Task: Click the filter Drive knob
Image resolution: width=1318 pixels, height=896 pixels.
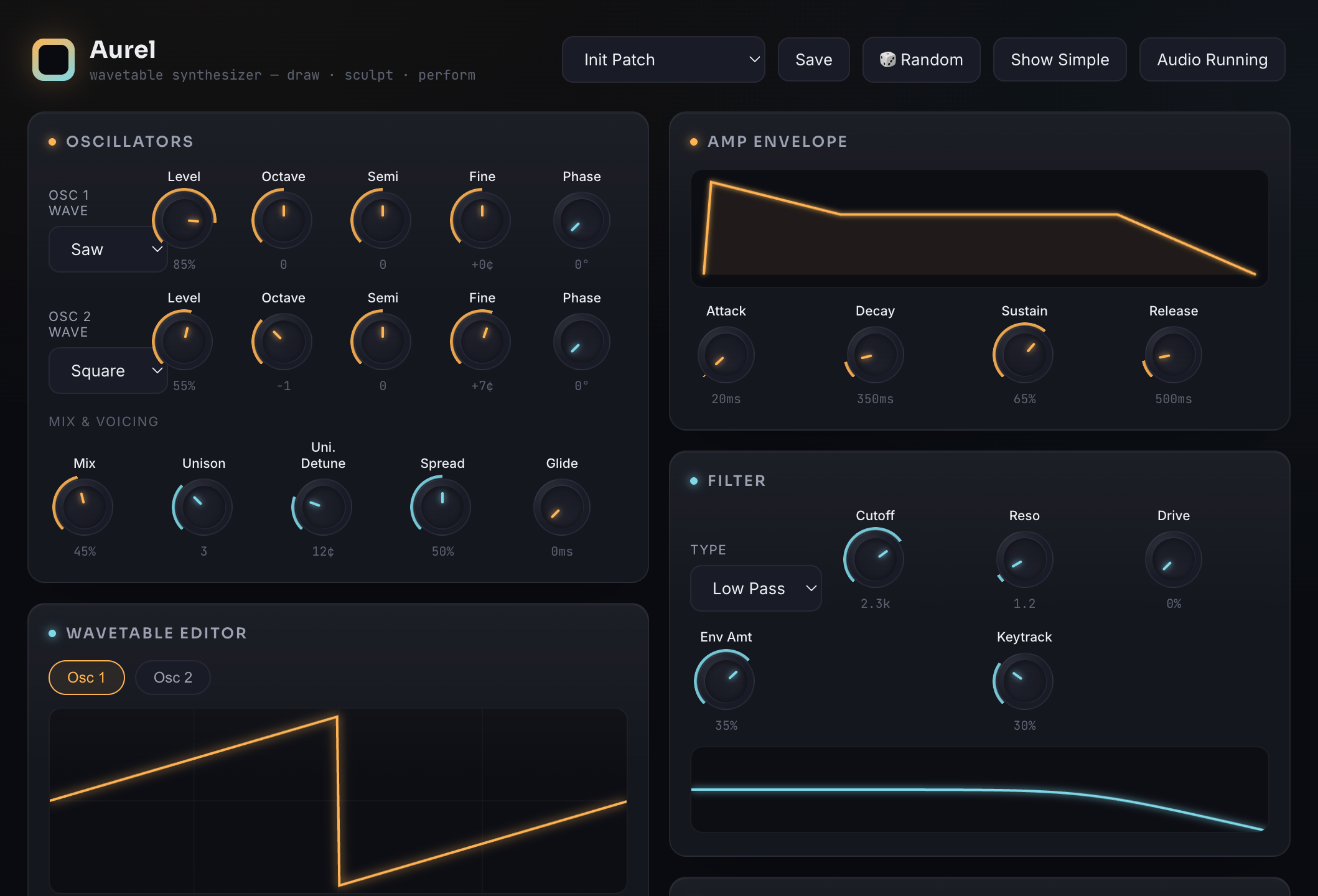Action: 1174,559
